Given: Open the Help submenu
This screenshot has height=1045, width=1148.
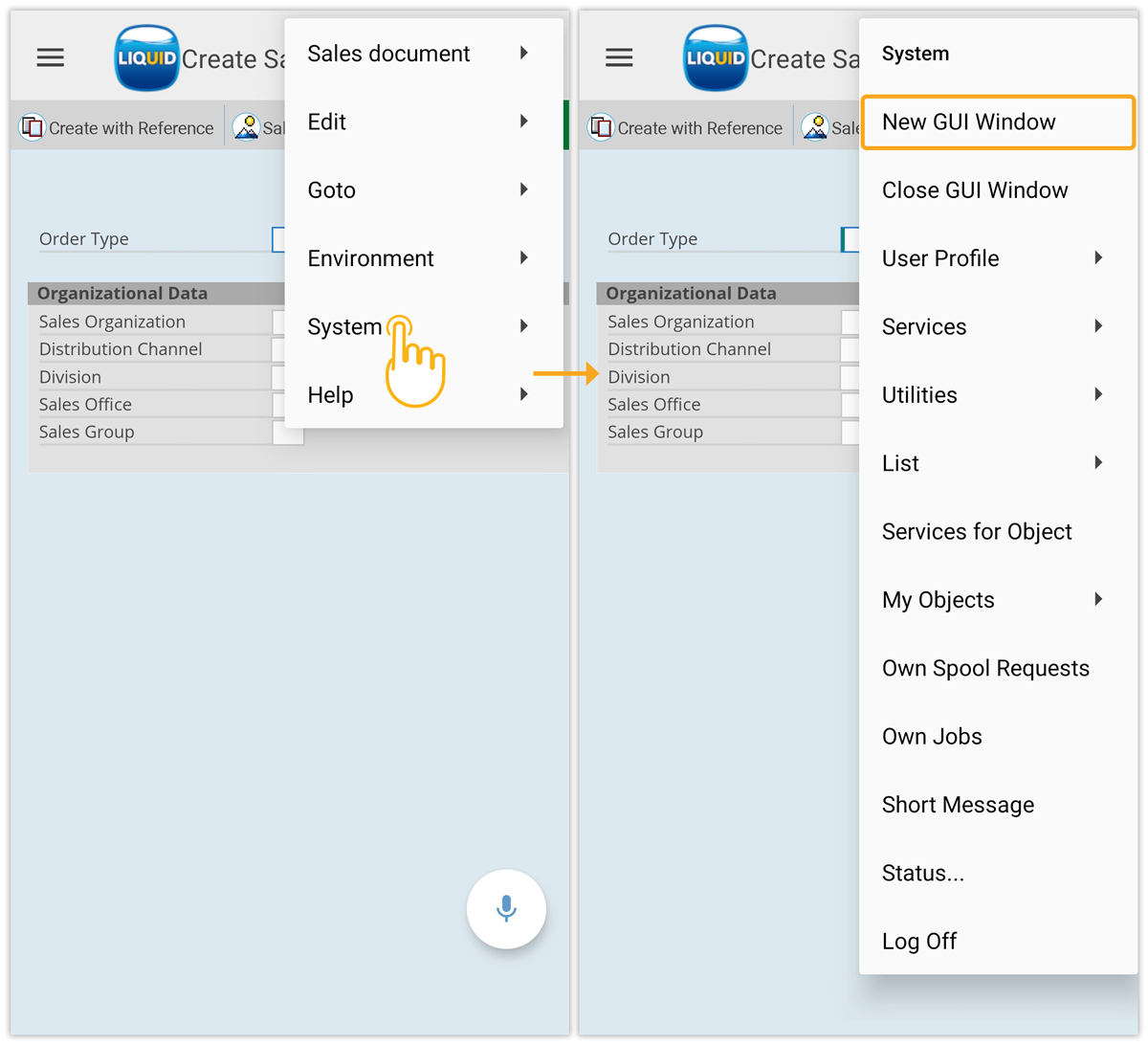Looking at the screenshot, I should (424, 394).
